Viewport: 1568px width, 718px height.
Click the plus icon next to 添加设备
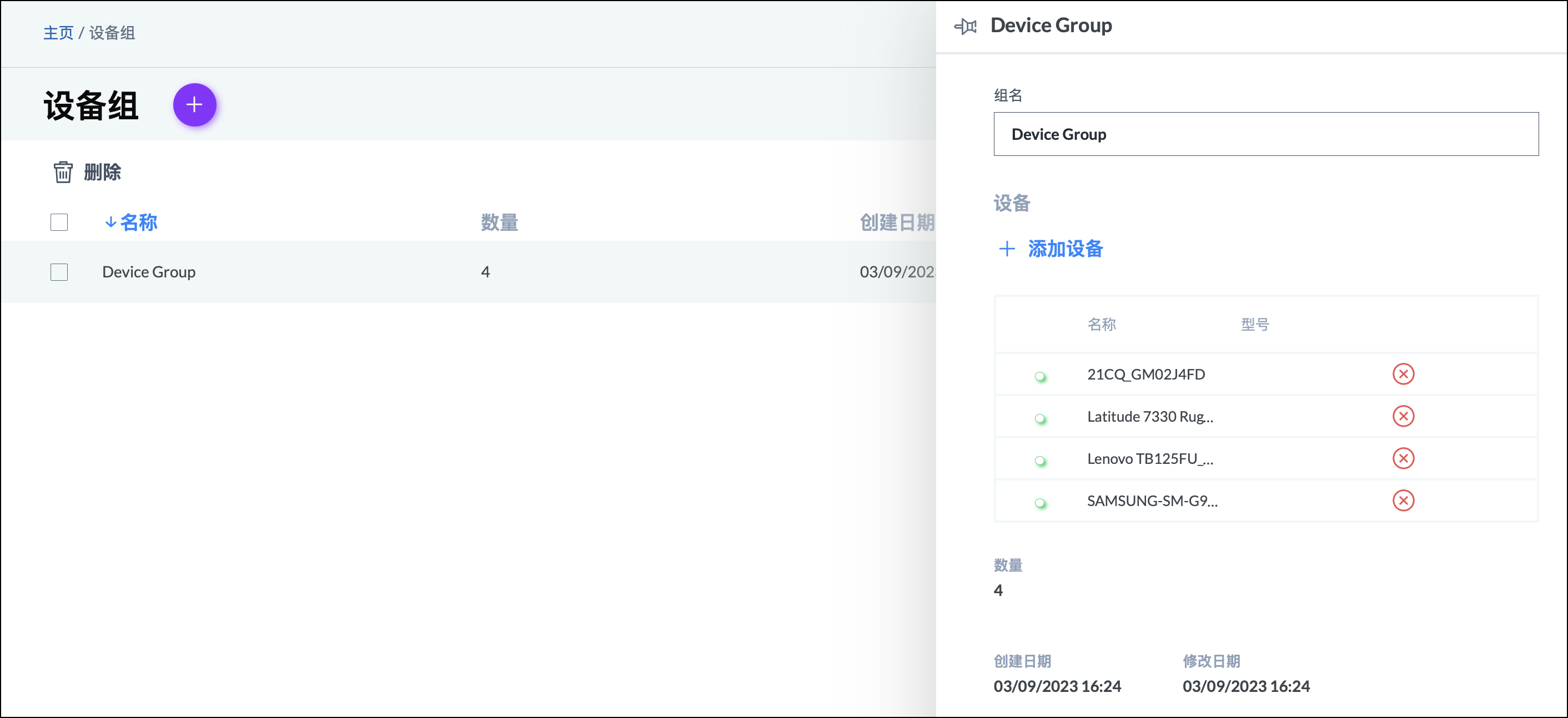point(1007,248)
